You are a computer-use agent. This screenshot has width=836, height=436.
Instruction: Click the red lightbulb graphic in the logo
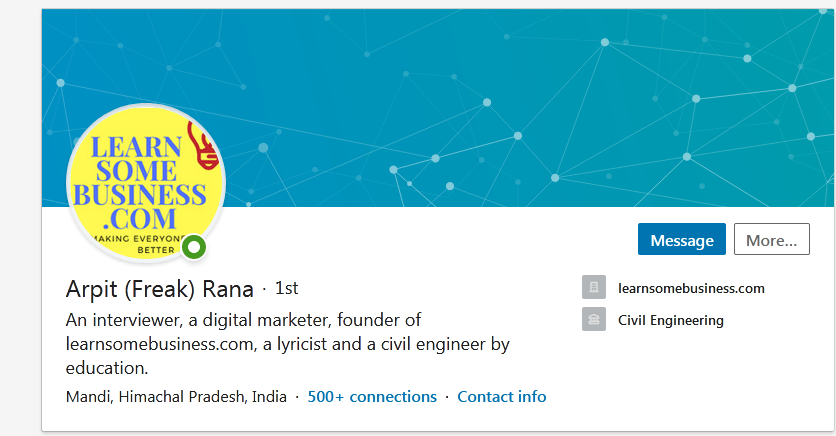click(203, 145)
